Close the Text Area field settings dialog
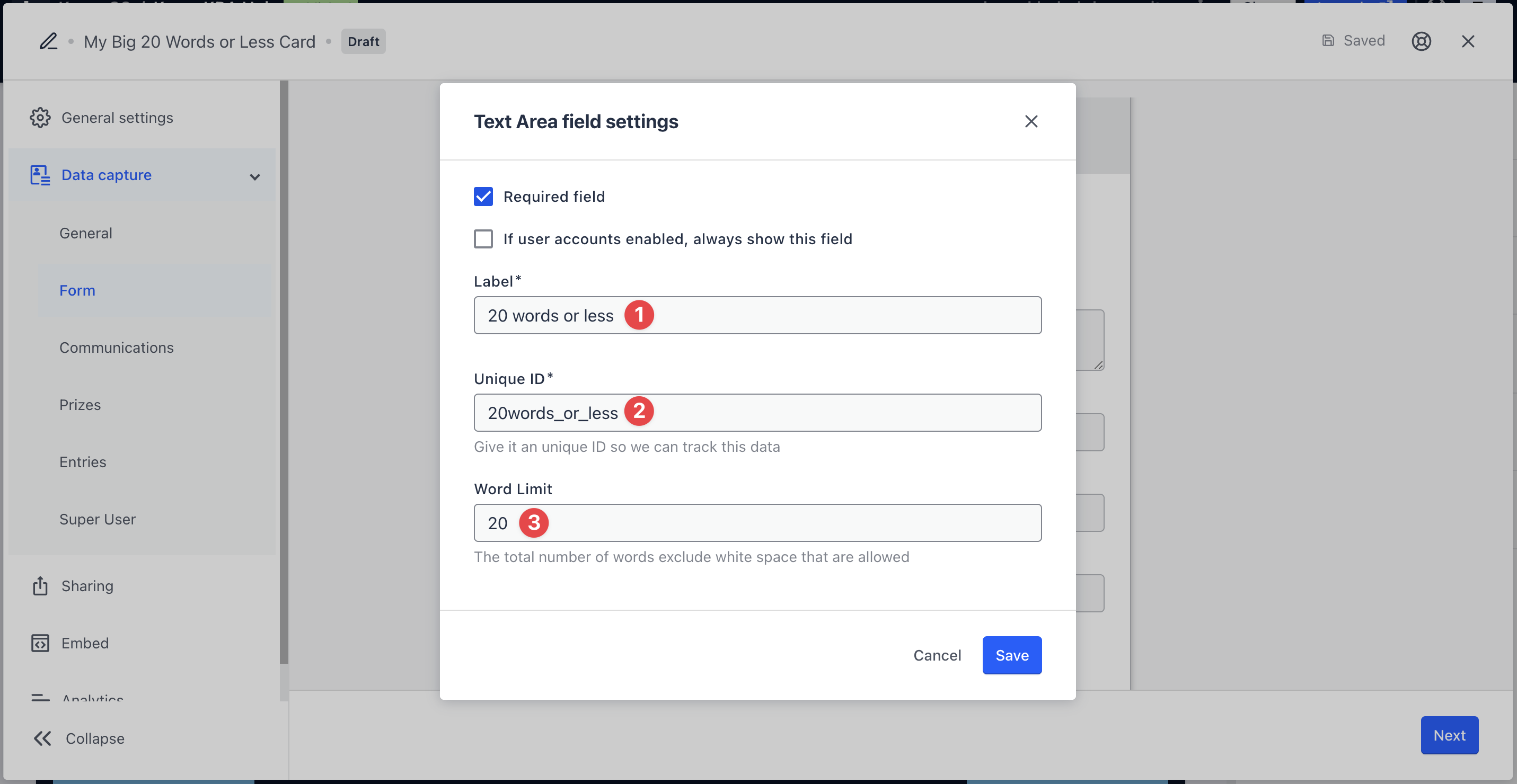The width and height of the screenshot is (1517, 784). pos(1030,121)
